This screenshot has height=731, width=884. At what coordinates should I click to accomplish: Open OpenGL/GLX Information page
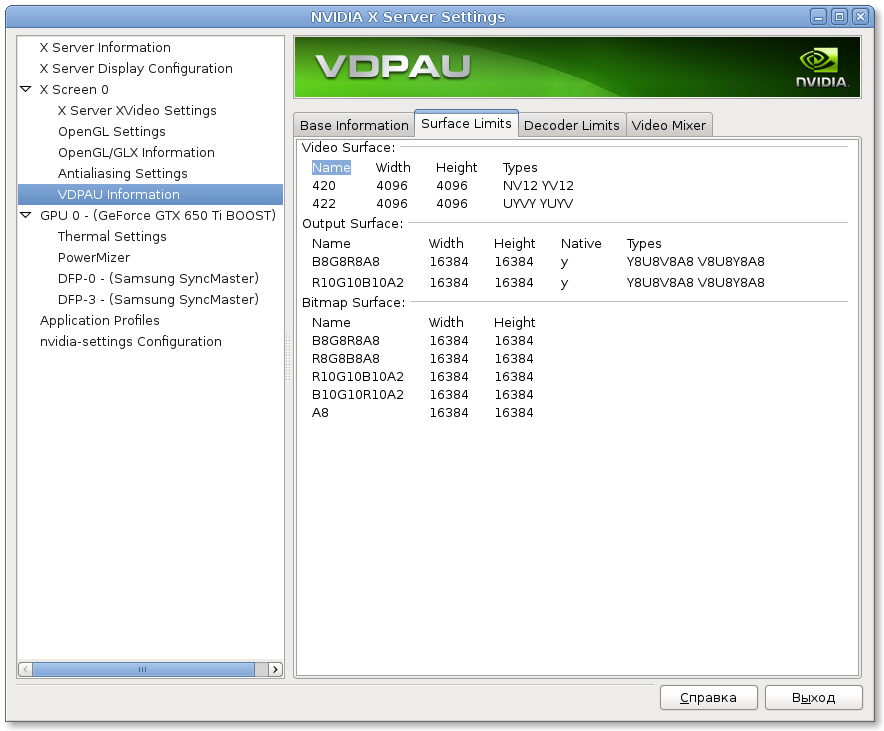(x=136, y=152)
